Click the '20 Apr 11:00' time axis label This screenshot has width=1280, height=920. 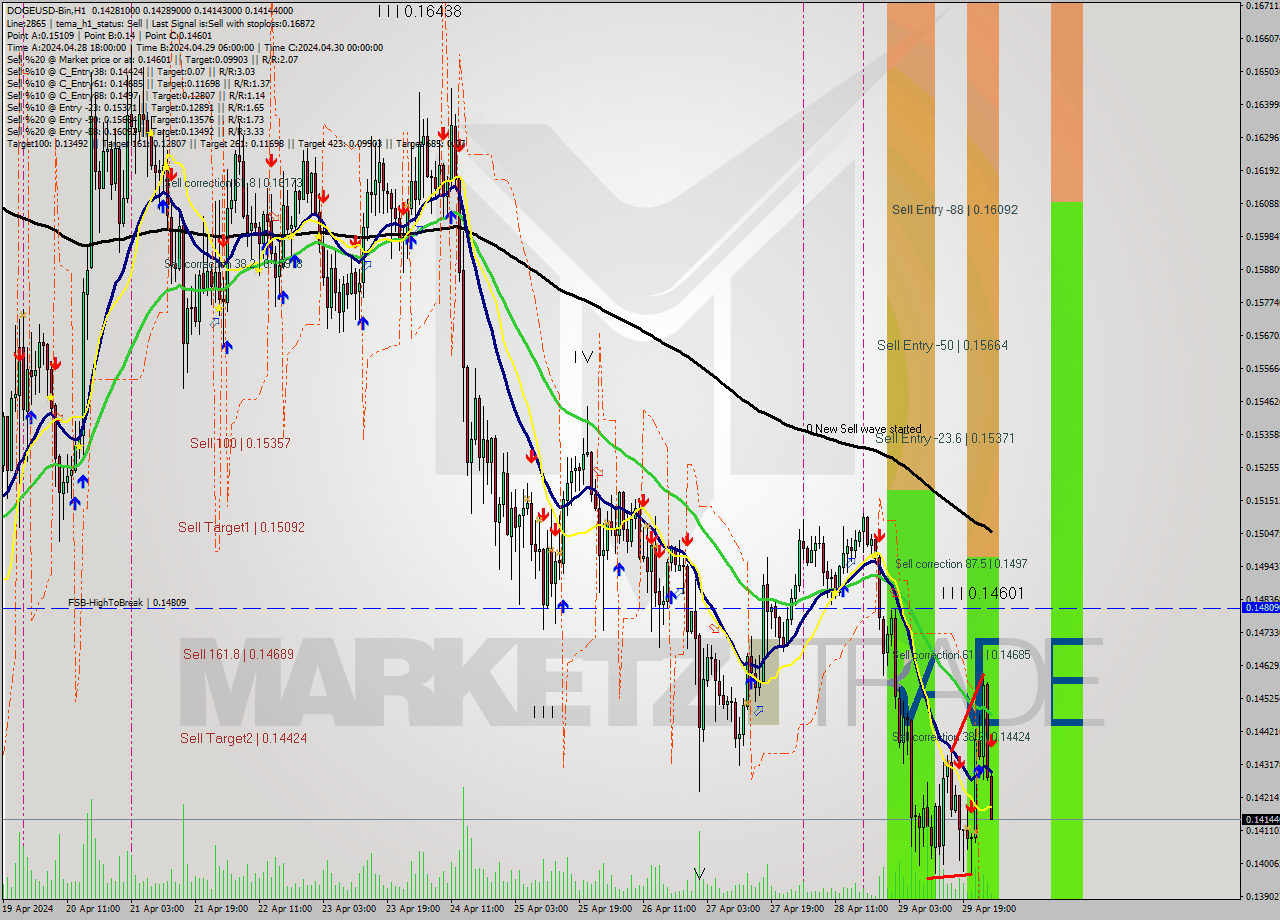point(92,910)
